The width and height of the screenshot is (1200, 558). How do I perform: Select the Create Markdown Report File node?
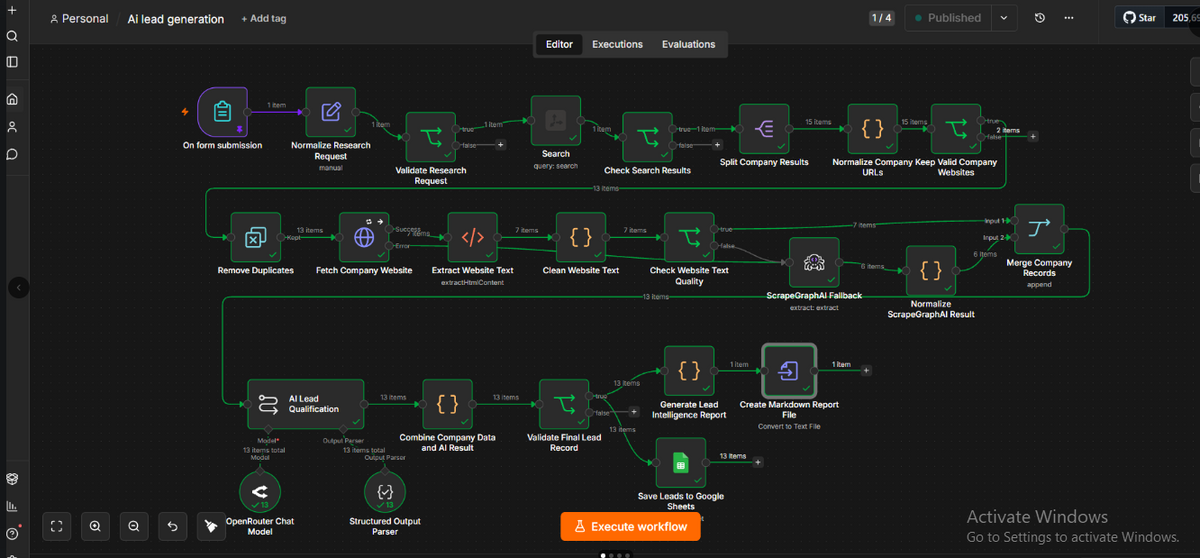[x=789, y=370]
